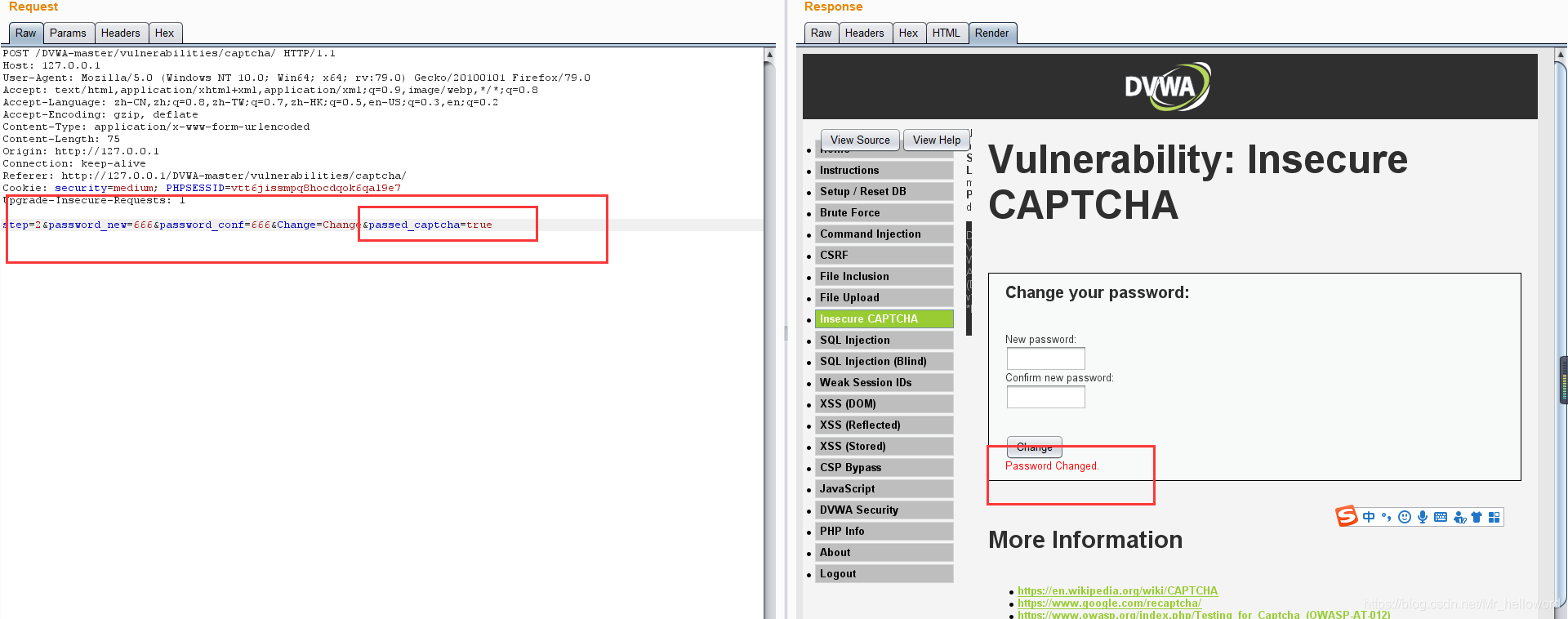The width and height of the screenshot is (1568, 619).
Task: Click the Confirm new password field
Action: pos(1045,397)
